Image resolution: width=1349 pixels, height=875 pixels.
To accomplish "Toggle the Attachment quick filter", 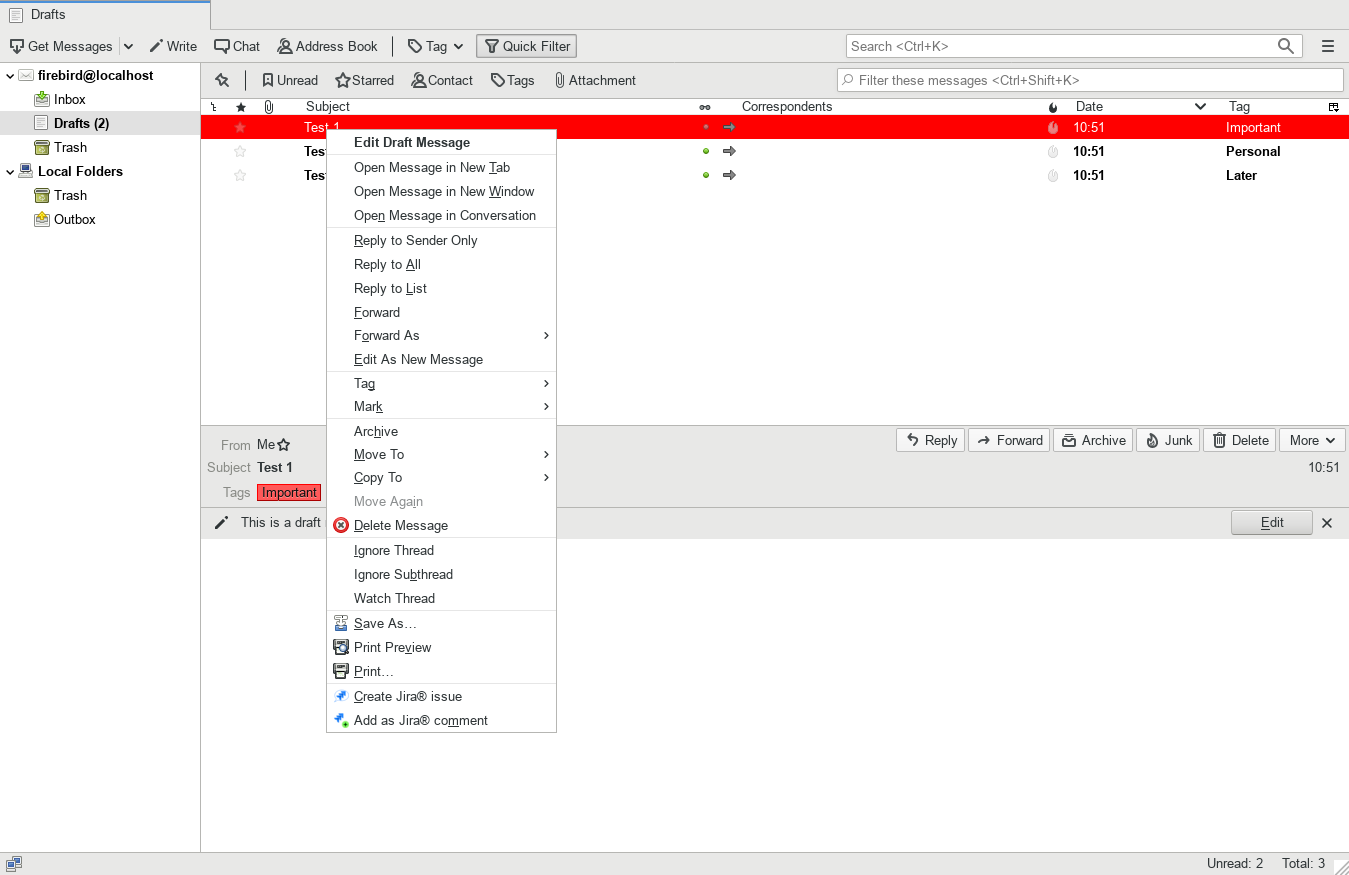I will (594, 80).
